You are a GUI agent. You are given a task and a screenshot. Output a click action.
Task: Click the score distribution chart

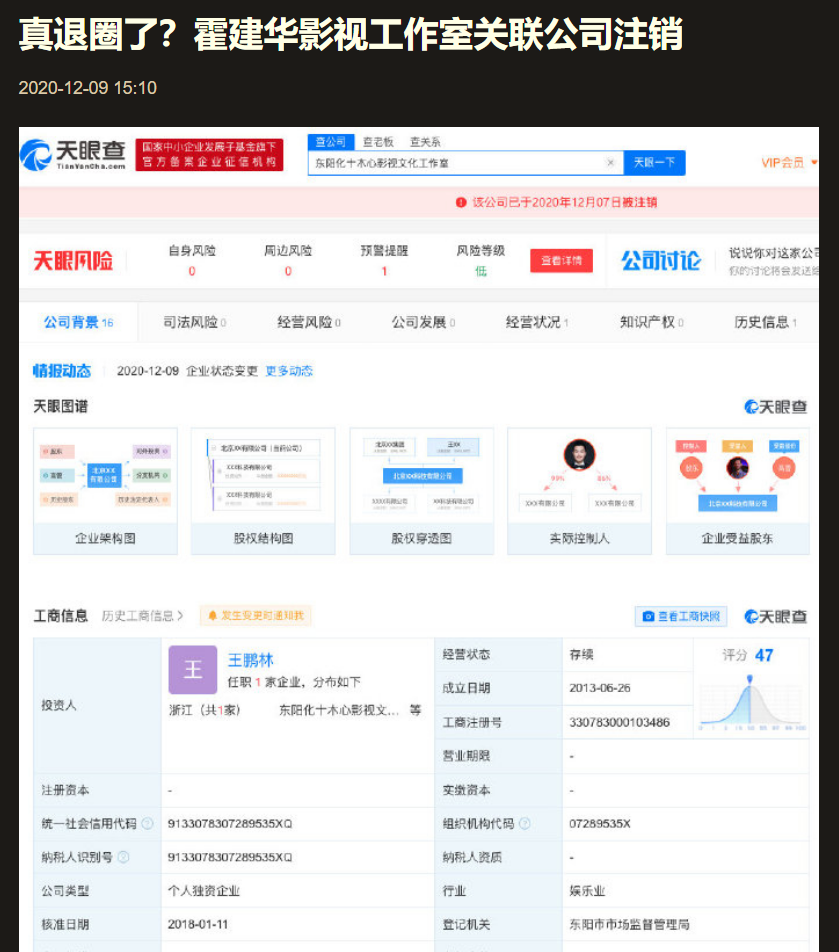coord(752,702)
